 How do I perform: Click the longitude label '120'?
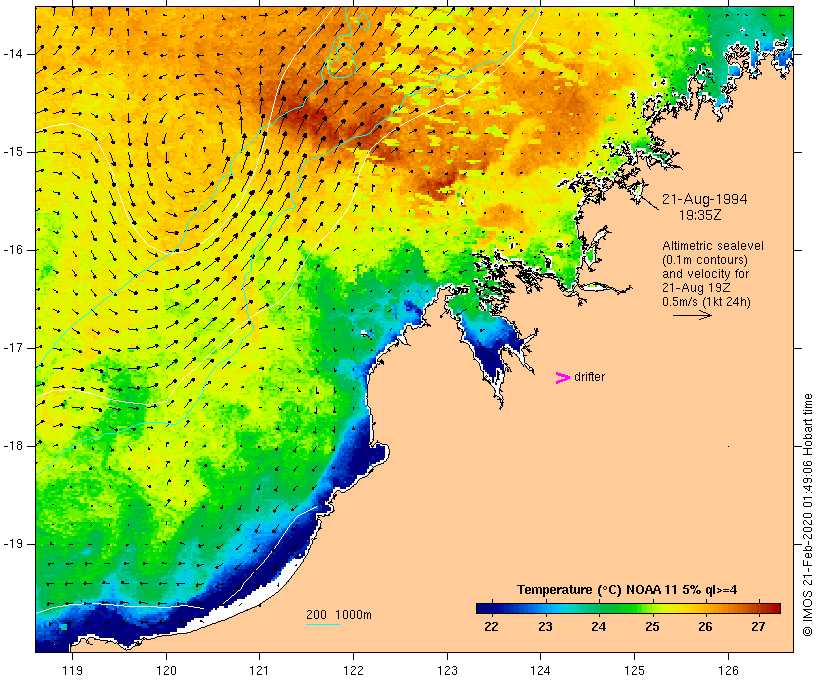(166, 671)
